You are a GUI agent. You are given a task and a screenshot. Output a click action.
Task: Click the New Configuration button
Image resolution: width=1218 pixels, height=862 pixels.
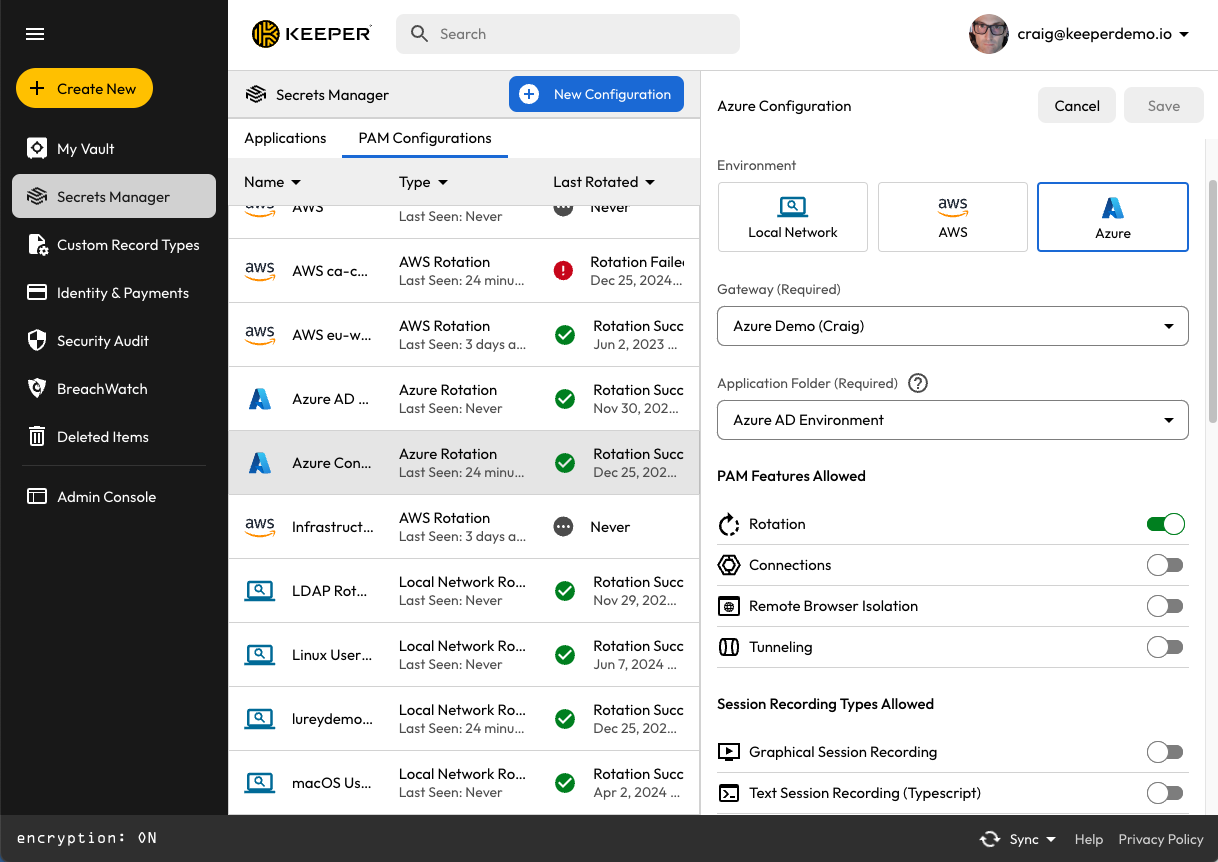[x=596, y=94]
